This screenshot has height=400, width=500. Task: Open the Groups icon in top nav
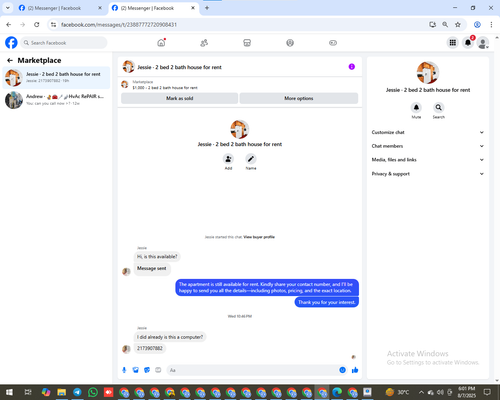point(290,43)
